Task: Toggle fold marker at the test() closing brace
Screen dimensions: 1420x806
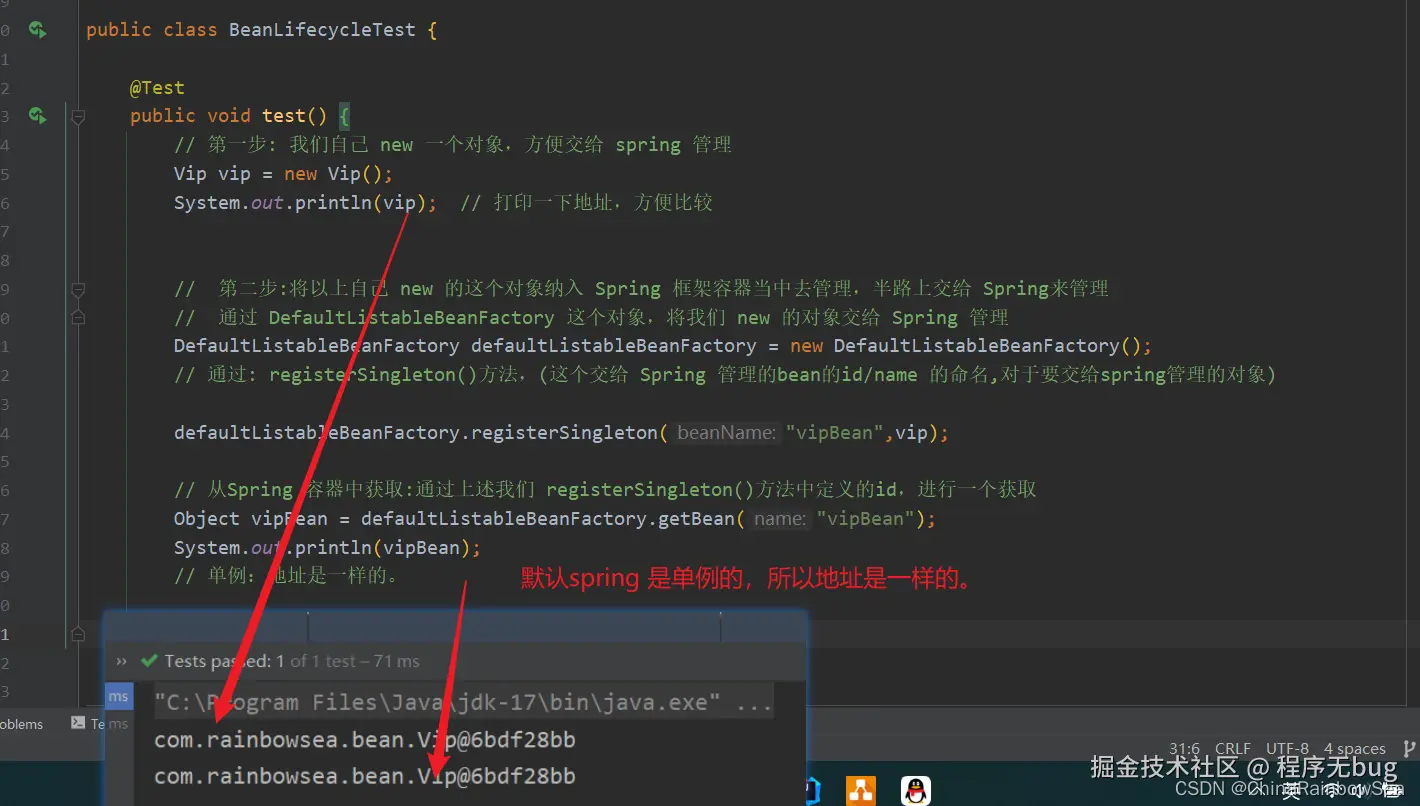Action: pyautogui.click(x=78, y=634)
